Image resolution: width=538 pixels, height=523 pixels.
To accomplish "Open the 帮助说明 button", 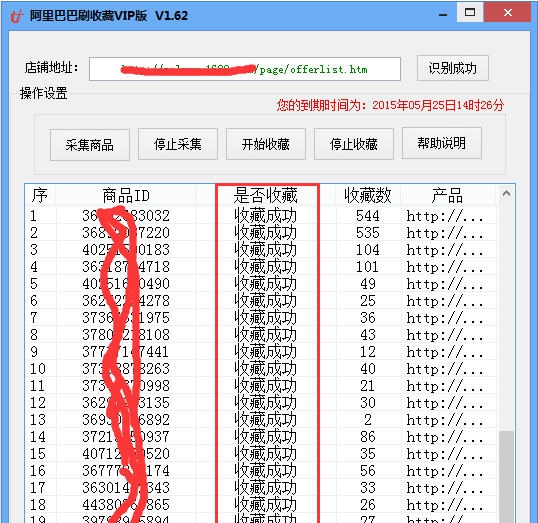I will click(x=442, y=143).
